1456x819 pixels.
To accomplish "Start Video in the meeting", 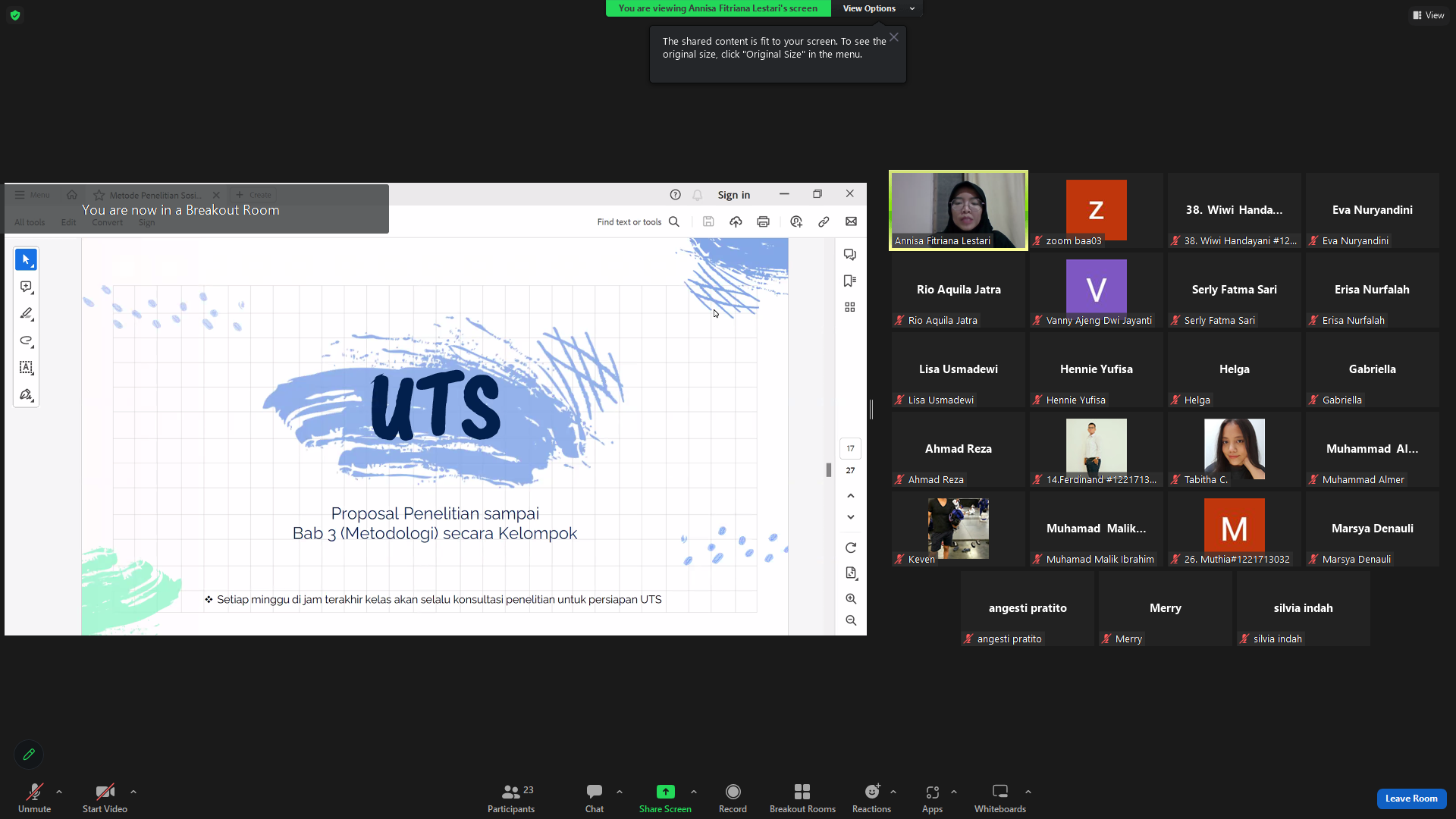I will [x=105, y=798].
